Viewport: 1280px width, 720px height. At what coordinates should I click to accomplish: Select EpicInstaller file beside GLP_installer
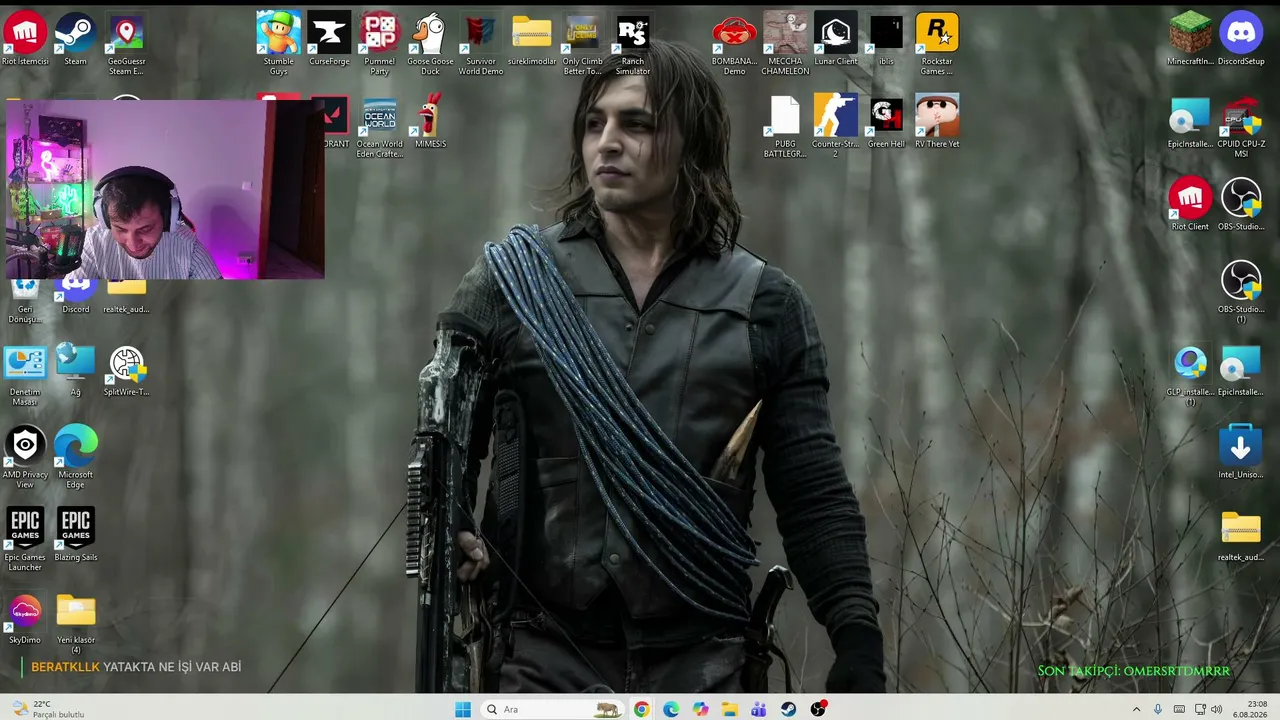pos(1241,370)
